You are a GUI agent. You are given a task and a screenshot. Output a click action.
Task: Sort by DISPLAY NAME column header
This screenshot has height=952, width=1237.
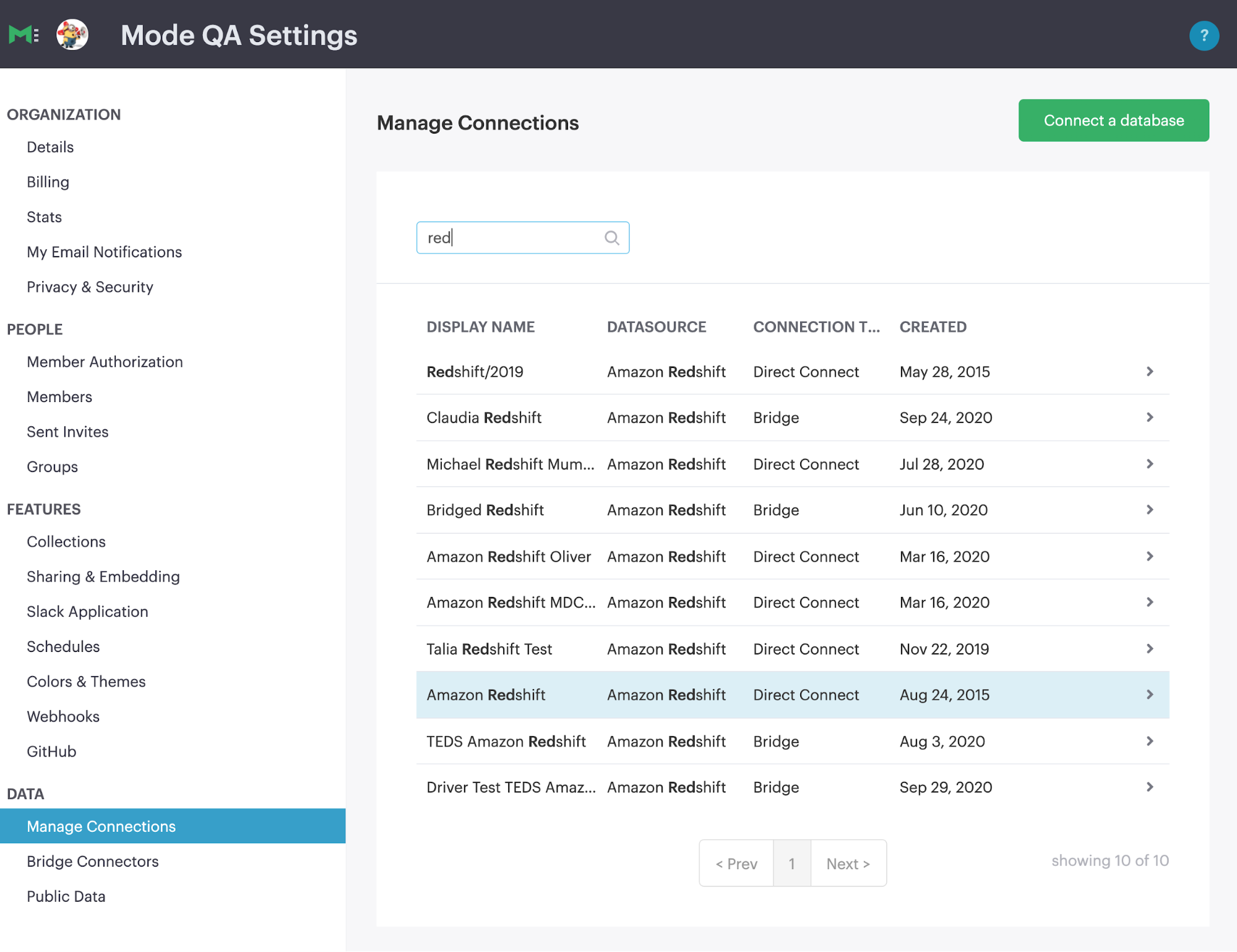[481, 327]
